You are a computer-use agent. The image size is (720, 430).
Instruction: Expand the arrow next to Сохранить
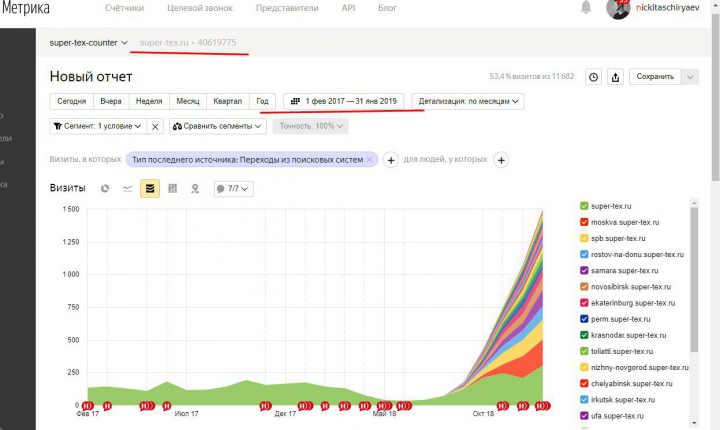pyautogui.click(x=690, y=77)
